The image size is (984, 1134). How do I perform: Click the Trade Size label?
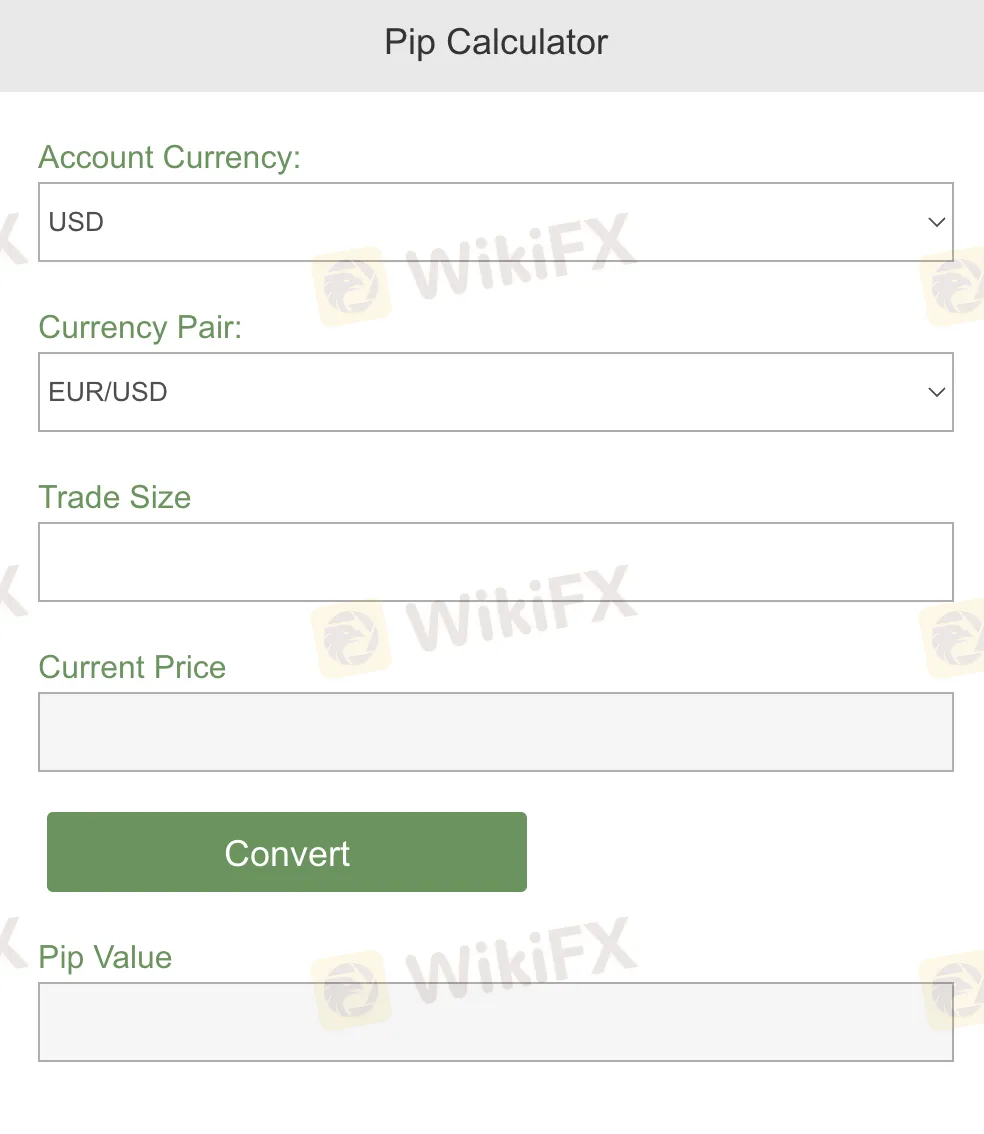tap(114, 498)
